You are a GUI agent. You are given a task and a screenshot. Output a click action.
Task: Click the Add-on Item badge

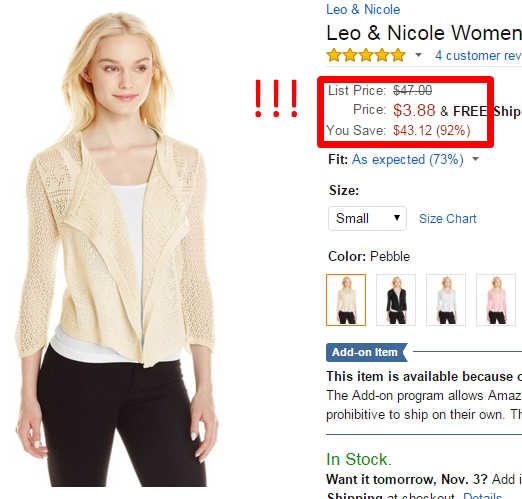pyautogui.click(x=367, y=352)
